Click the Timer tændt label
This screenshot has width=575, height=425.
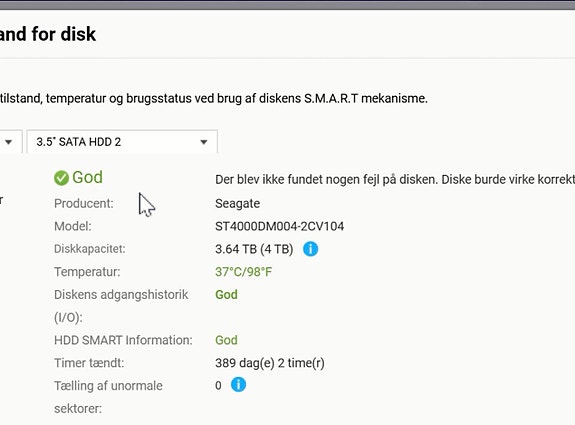coord(89,363)
